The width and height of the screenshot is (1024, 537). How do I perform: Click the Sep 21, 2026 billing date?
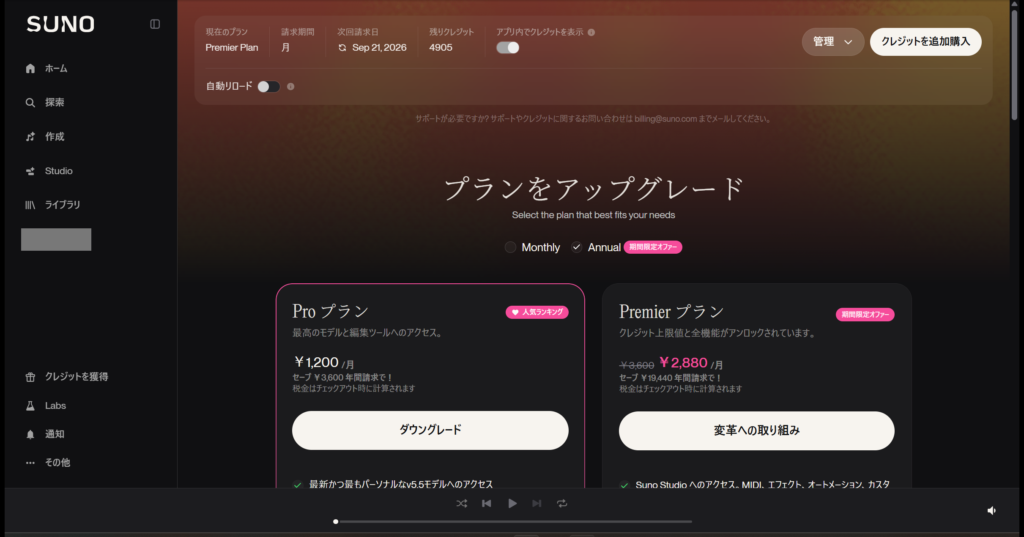[x=379, y=48]
